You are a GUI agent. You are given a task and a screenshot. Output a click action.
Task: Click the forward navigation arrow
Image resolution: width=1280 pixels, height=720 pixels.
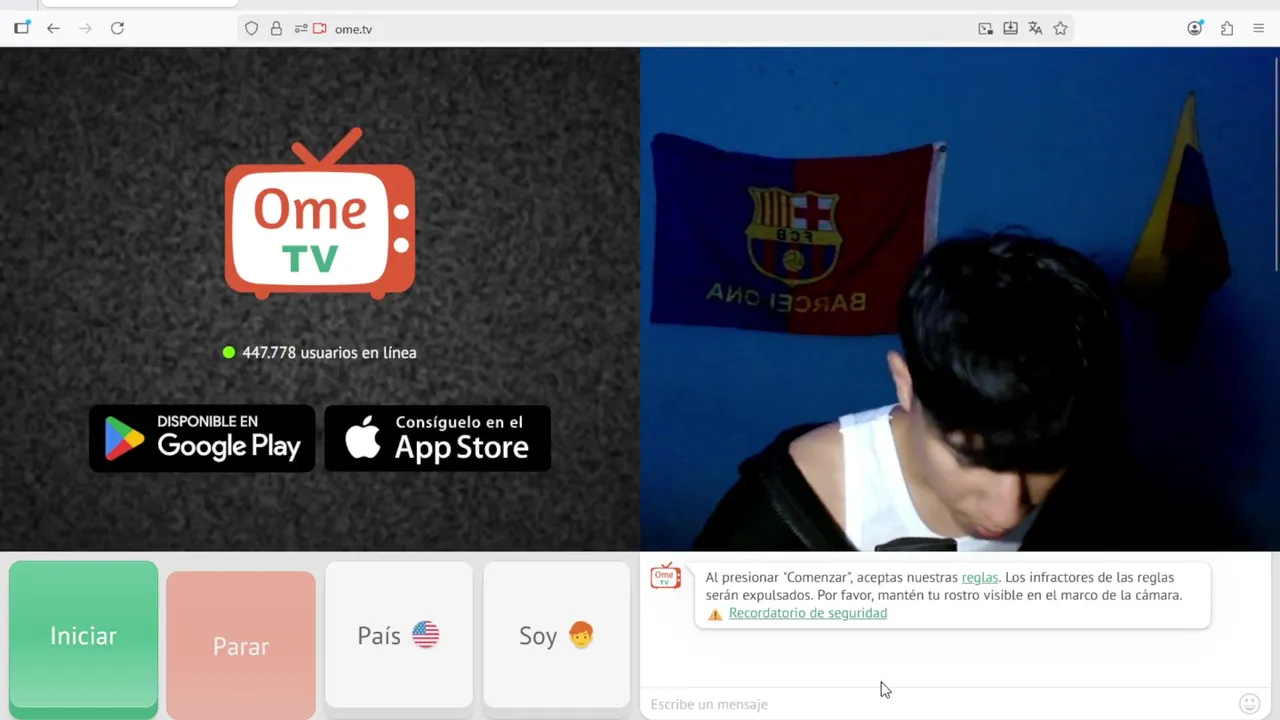point(85,28)
